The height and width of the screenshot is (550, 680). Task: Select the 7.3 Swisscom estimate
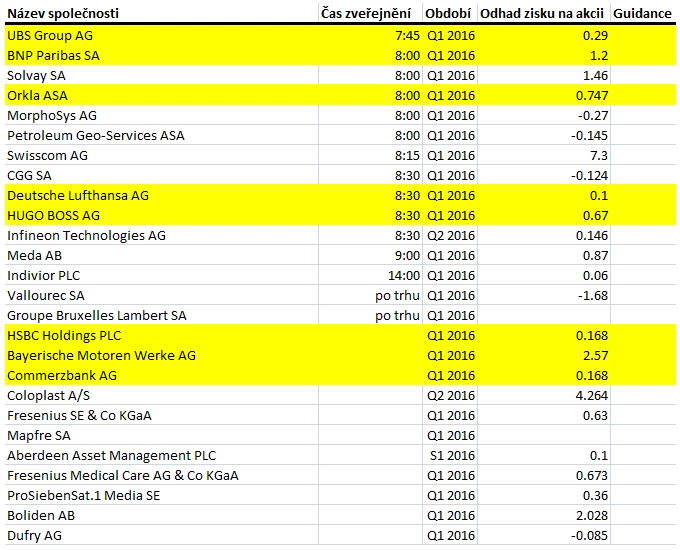click(599, 155)
